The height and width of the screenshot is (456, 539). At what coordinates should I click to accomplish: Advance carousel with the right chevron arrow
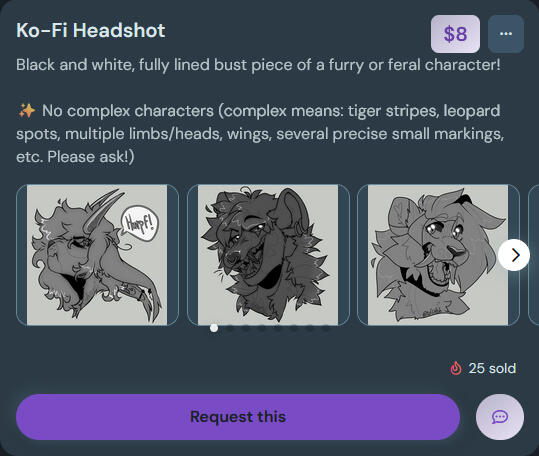(x=514, y=255)
